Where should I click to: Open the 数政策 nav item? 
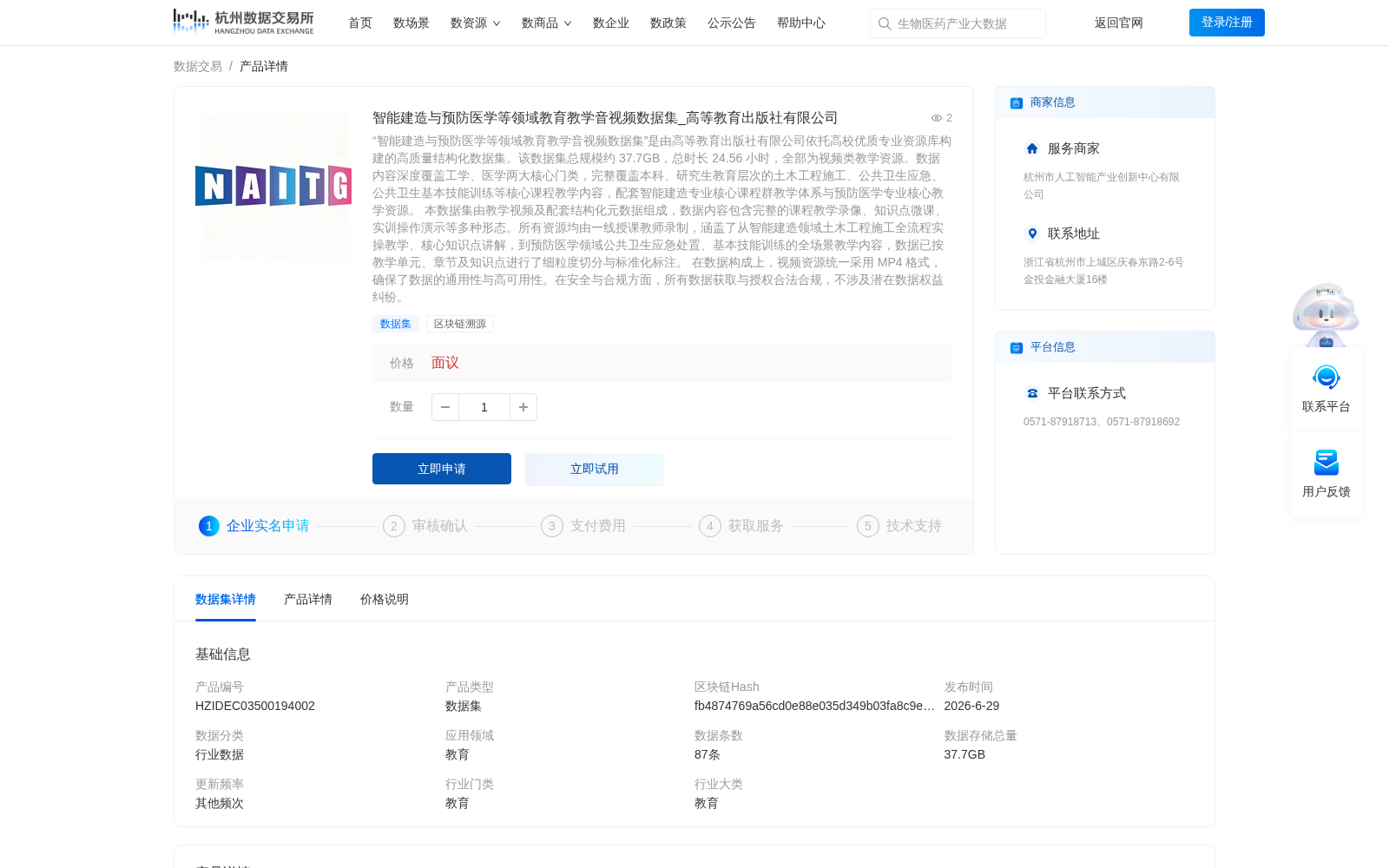coord(668,23)
